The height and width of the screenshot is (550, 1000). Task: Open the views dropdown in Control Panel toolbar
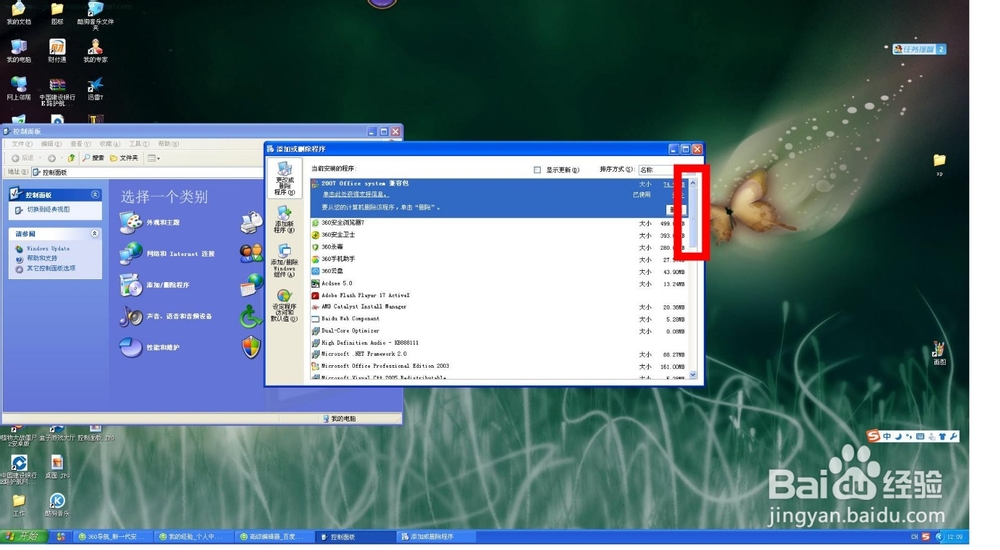tap(154, 158)
